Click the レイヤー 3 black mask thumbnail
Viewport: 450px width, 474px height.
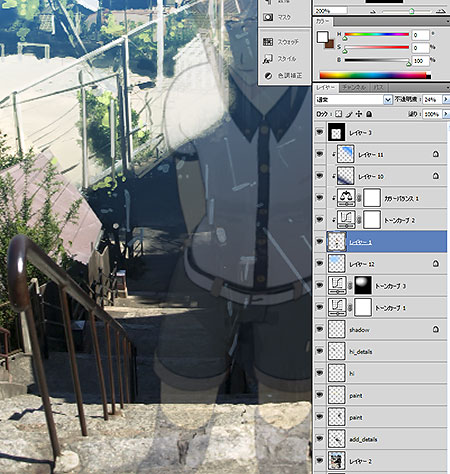(336, 132)
